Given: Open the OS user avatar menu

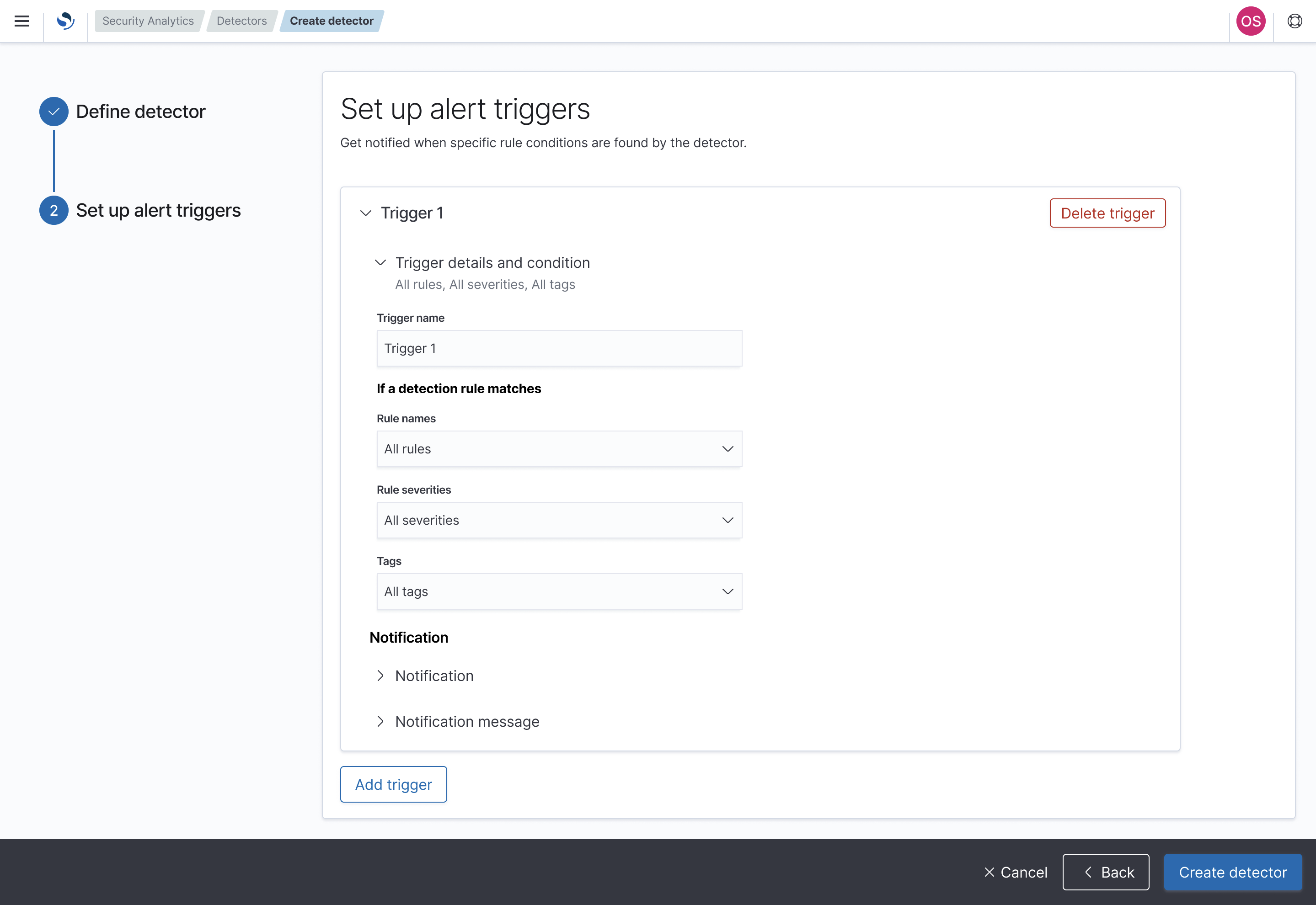Looking at the screenshot, I should 1251,21.
